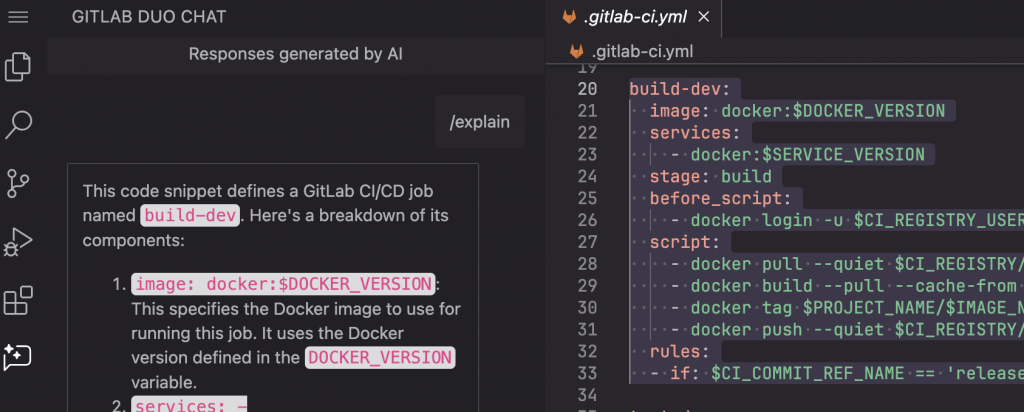Click the 'stage: build' line
Screen dimensions: 1024x412
(711, 177)
